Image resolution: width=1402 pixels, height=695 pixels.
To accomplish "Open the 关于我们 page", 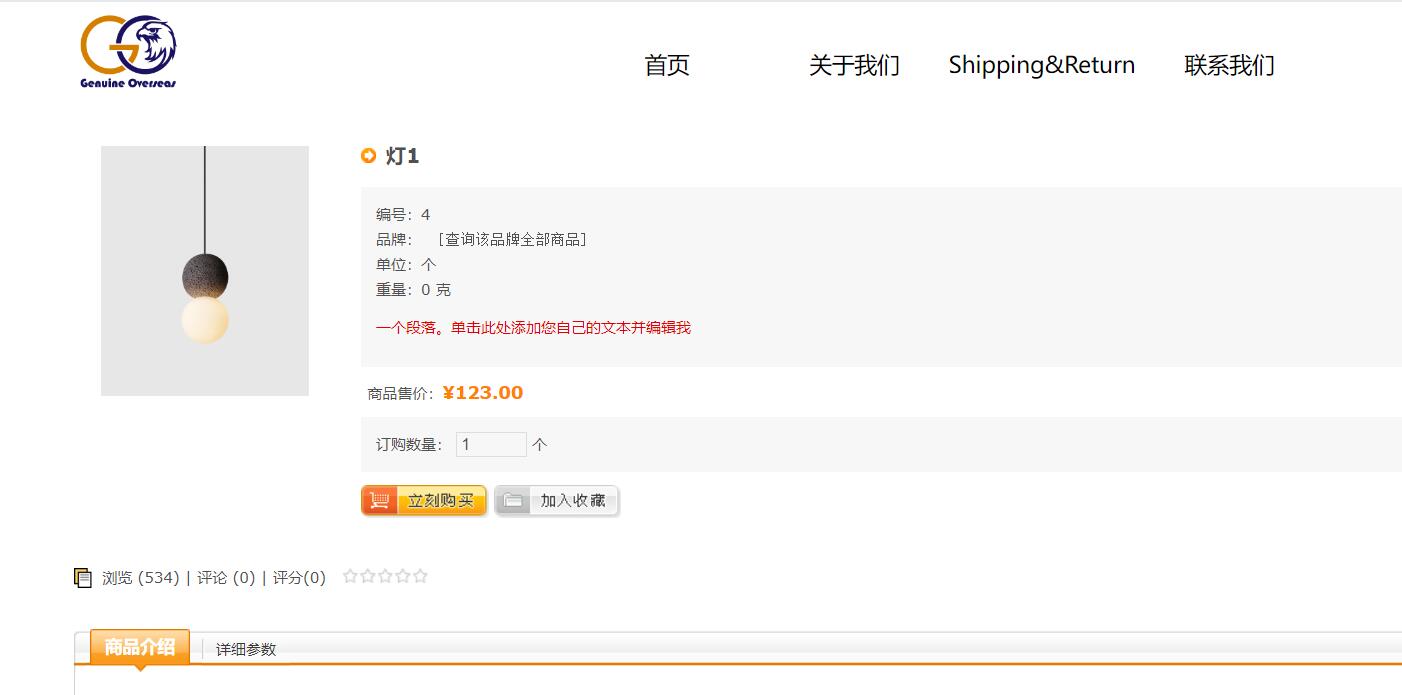I will pos(854,66).
